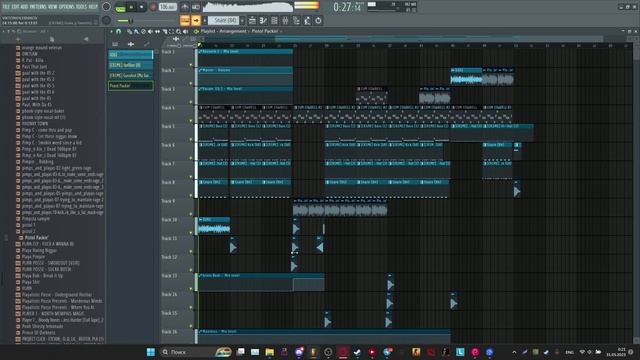640x360 pixels.
Task: Click the first orange button left of pattern selector
Action: tap(185, 20)
